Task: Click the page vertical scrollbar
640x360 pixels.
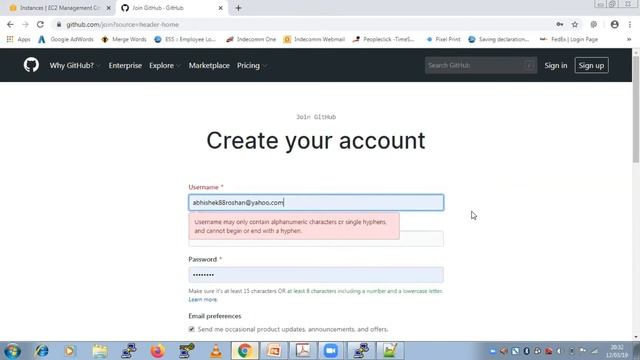Action: [x=636, y=109]
